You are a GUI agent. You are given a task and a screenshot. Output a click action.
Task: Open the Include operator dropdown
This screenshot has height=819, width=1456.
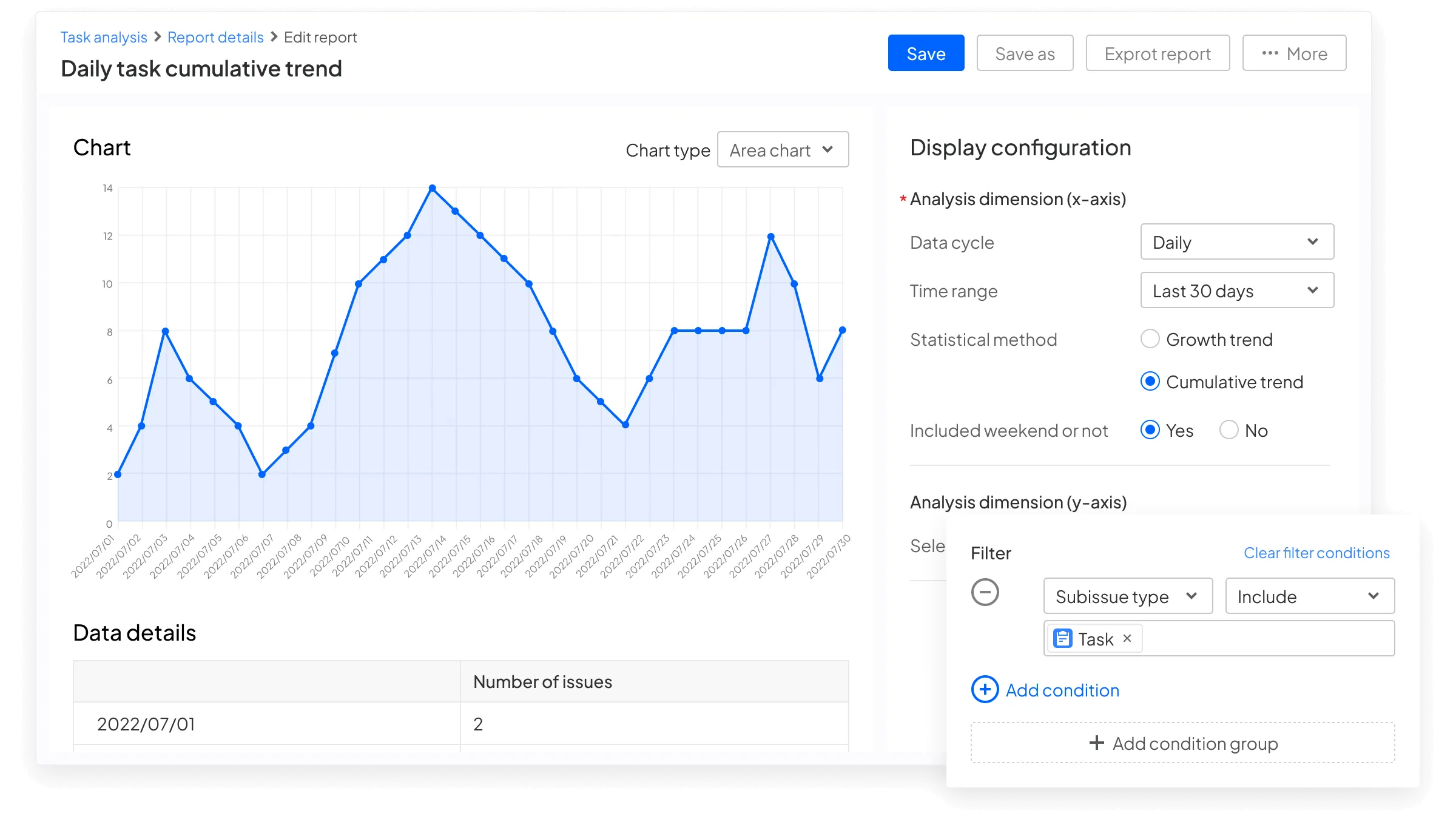[x=1310, y=596]
